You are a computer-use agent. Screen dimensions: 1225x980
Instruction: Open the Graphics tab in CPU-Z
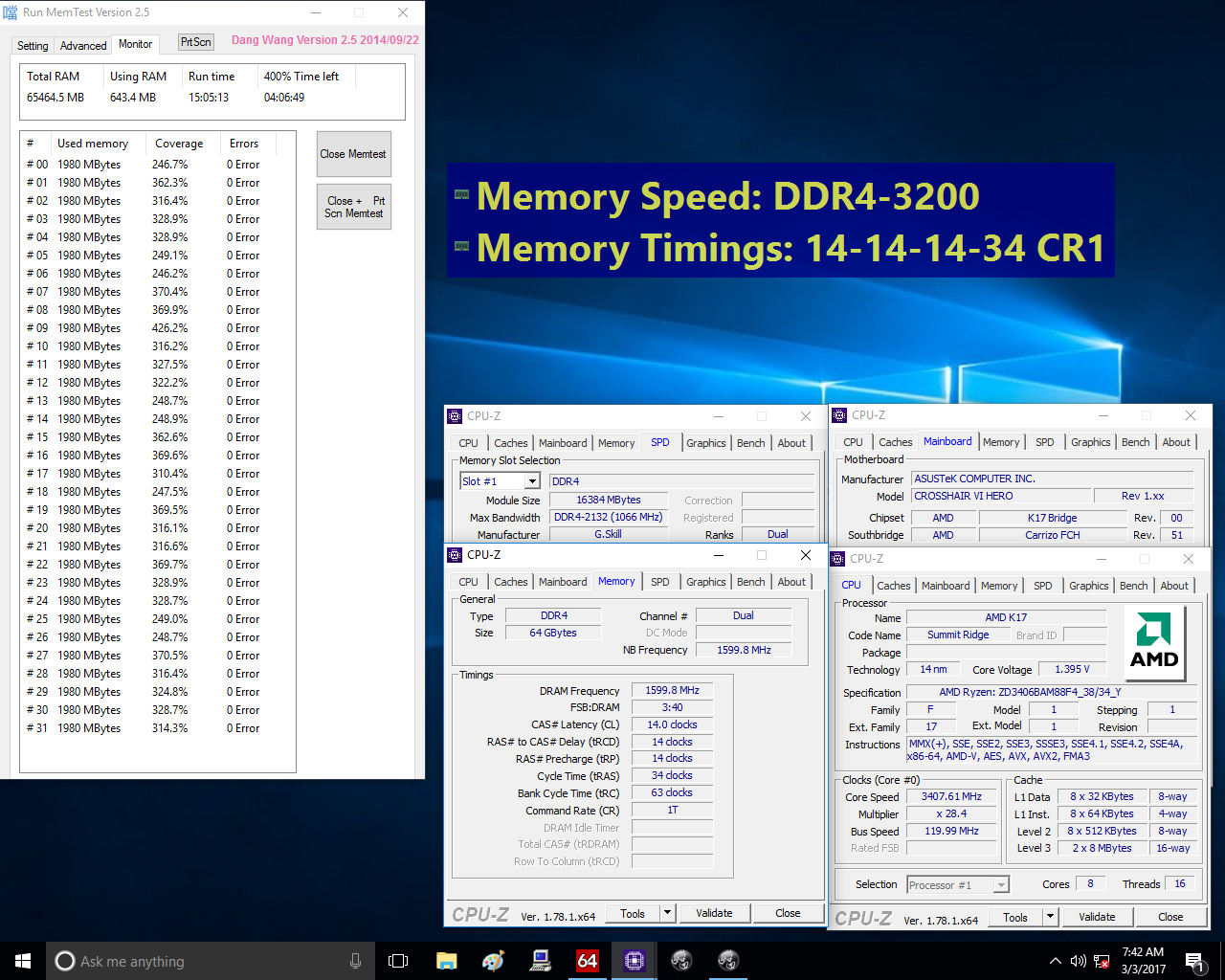[x=705, y=581]
